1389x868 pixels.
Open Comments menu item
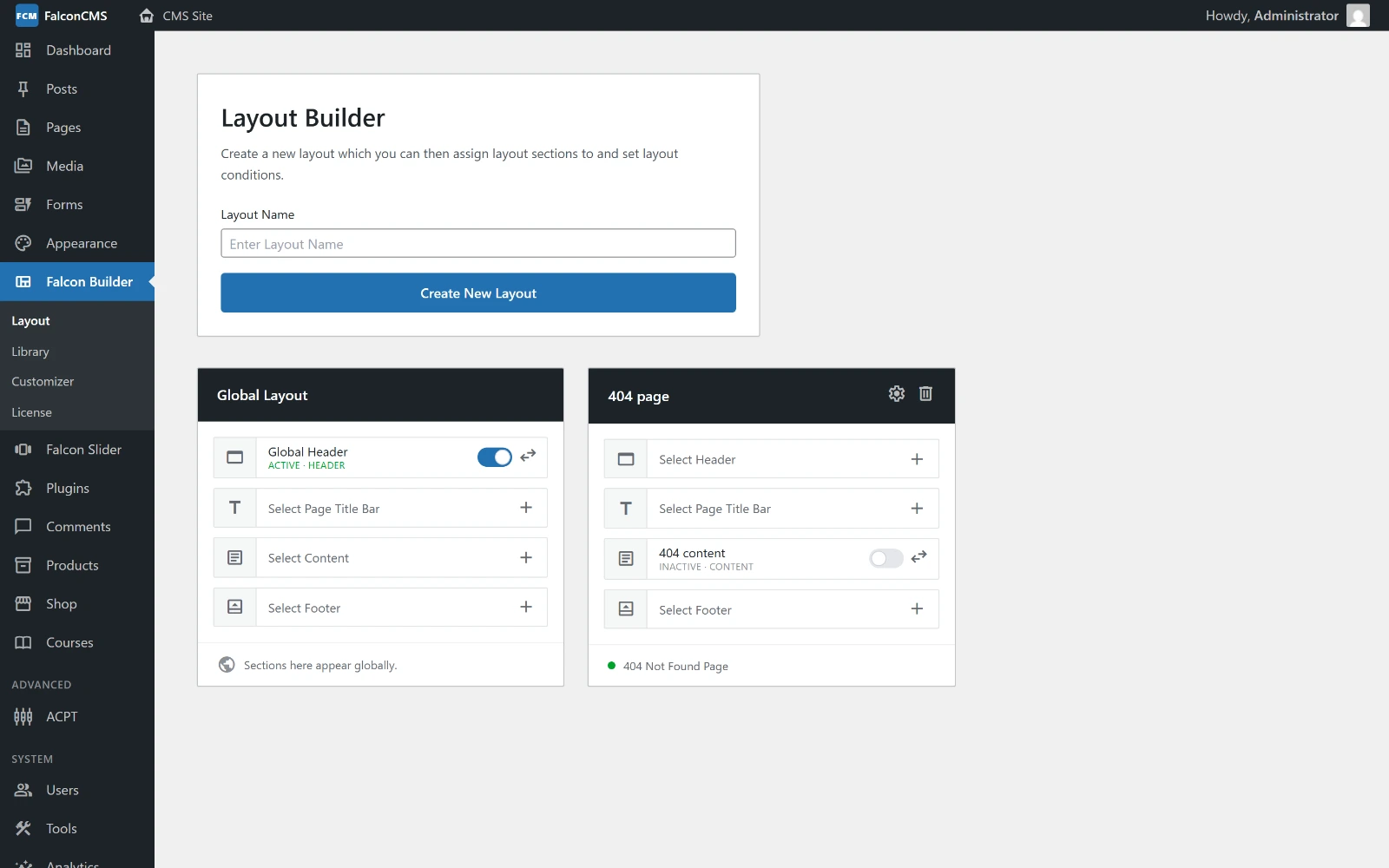pyautogui.click(x=77, y=527)
